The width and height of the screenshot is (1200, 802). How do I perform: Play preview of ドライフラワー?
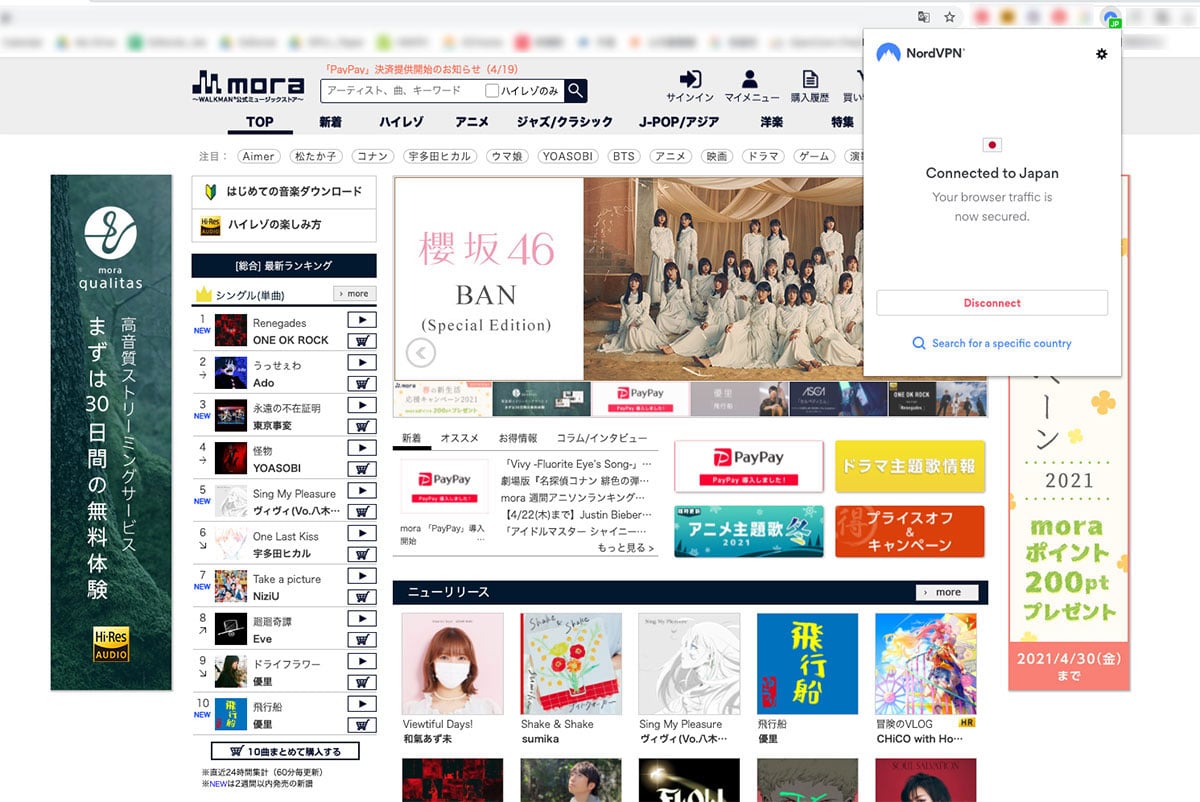click(361, 661)
